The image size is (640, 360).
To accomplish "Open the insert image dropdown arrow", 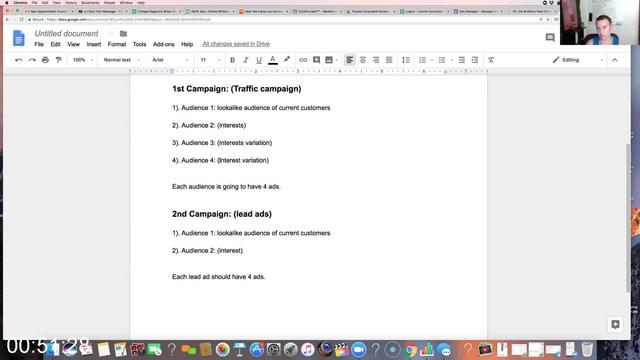I will tap(337, 60).
